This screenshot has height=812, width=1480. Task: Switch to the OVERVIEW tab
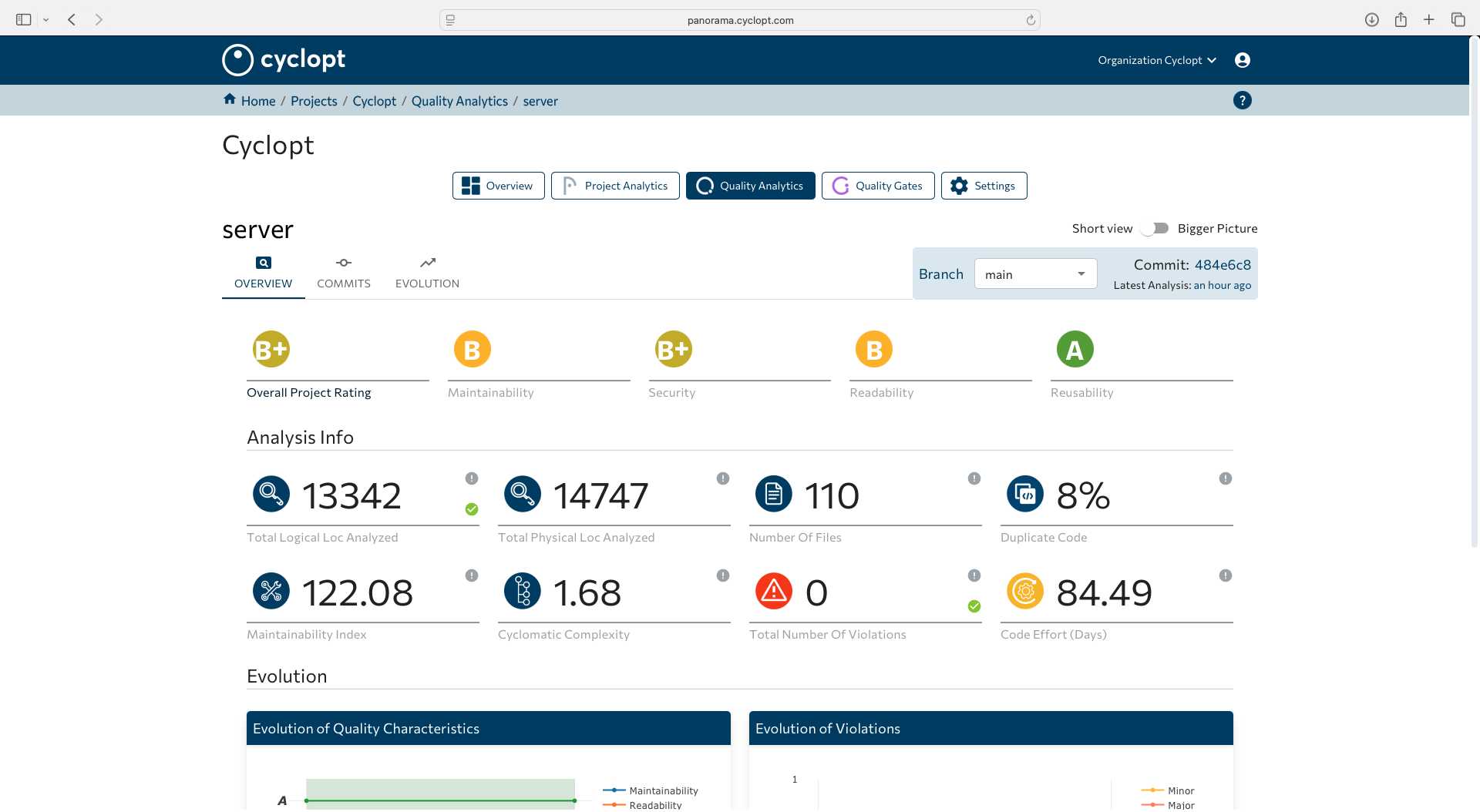point(263,274)
